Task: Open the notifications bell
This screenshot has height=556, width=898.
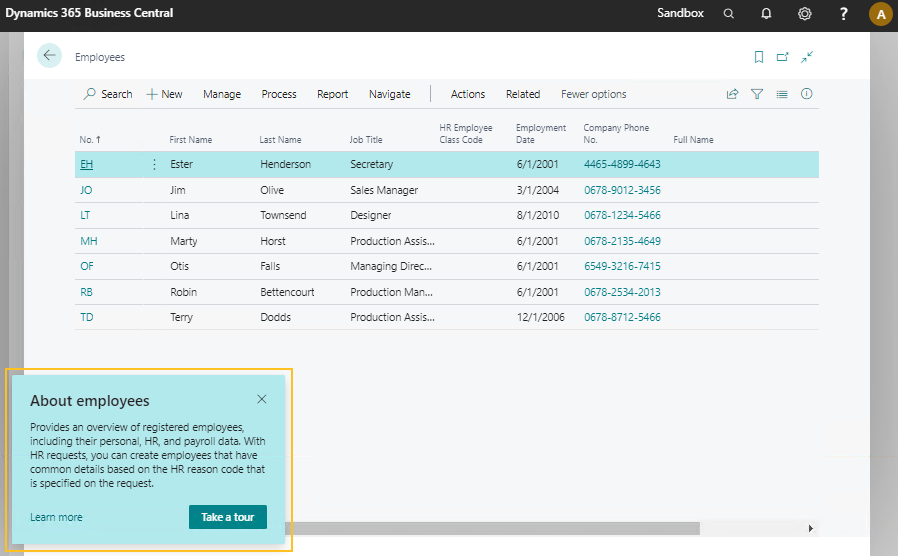Action: pos(766,14)
